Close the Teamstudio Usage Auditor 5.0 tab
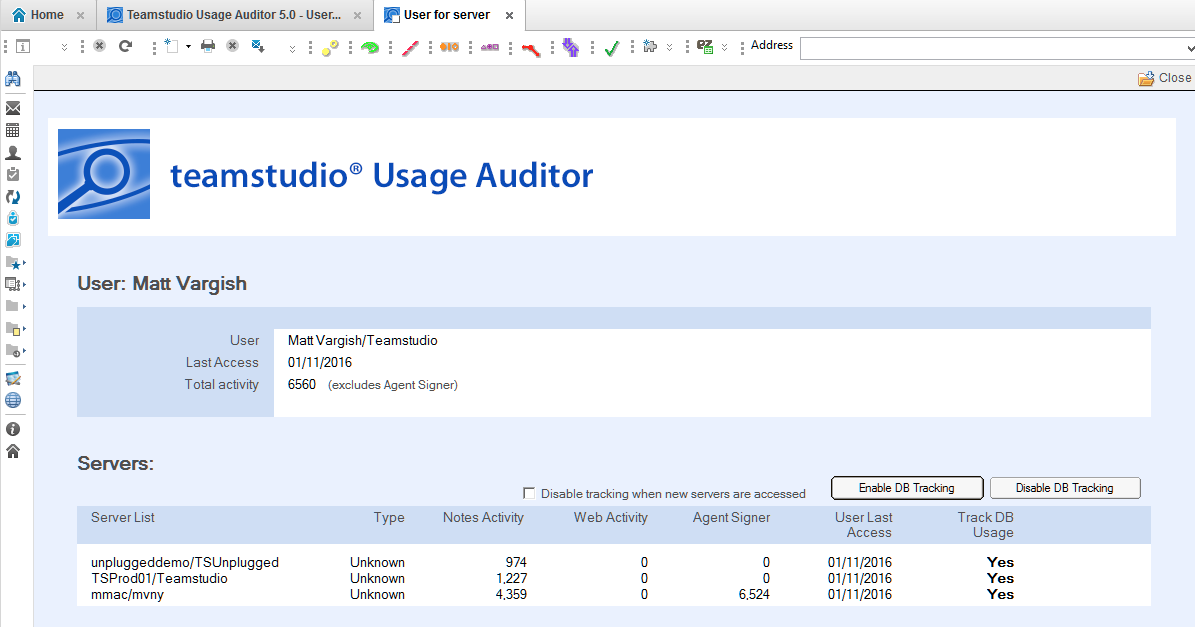The height and width of the screenshot is (627, 1195). click(357, 15)
